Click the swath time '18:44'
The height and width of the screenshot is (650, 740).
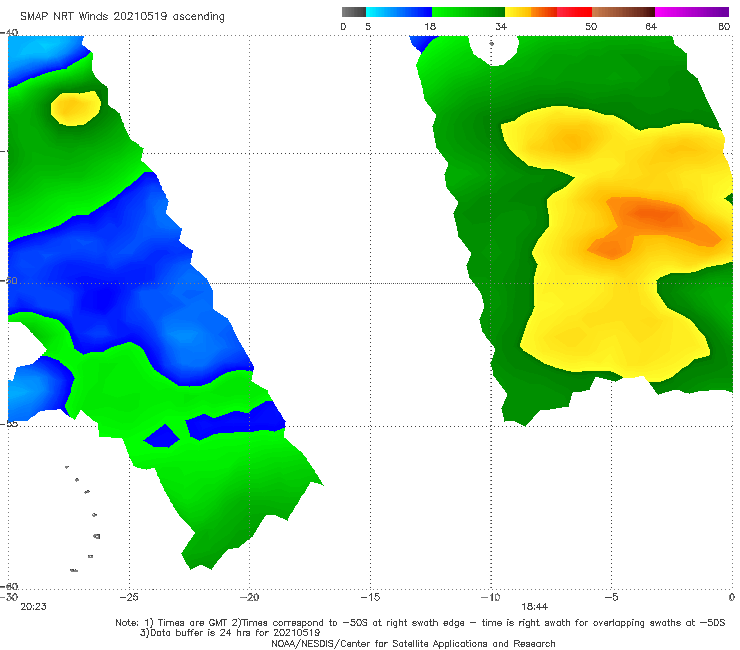535,607
